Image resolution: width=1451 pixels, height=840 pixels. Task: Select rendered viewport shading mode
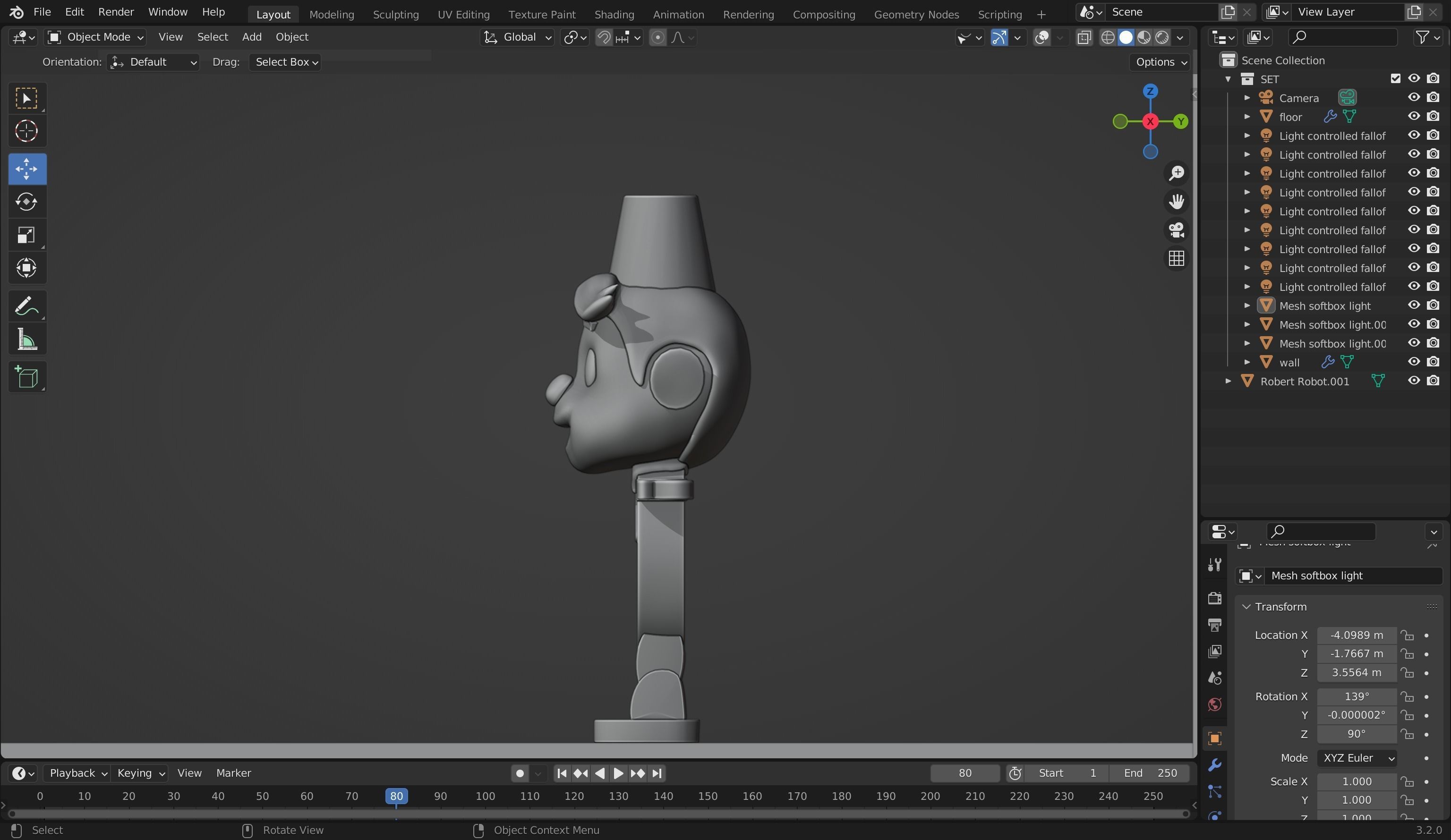(x=1162, y=37)
